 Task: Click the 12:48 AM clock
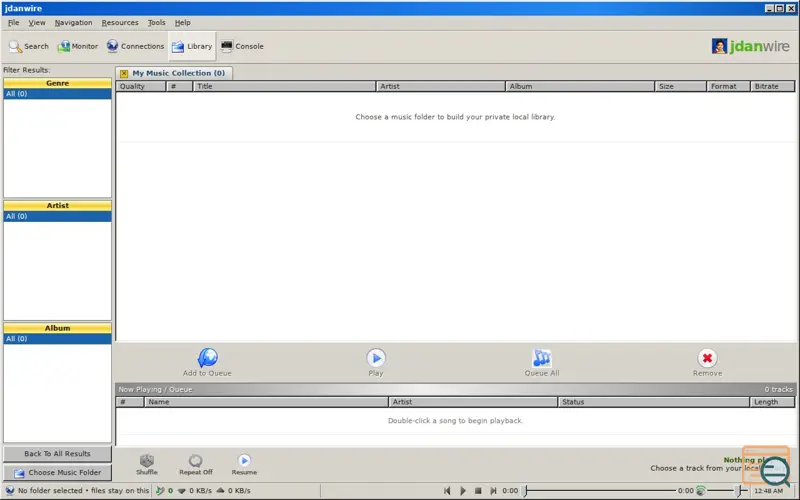(x=768, y=491)
